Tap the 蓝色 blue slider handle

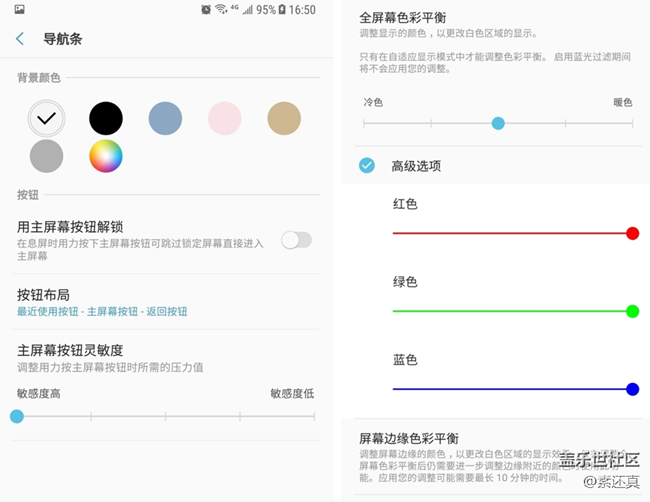[632, 389]
